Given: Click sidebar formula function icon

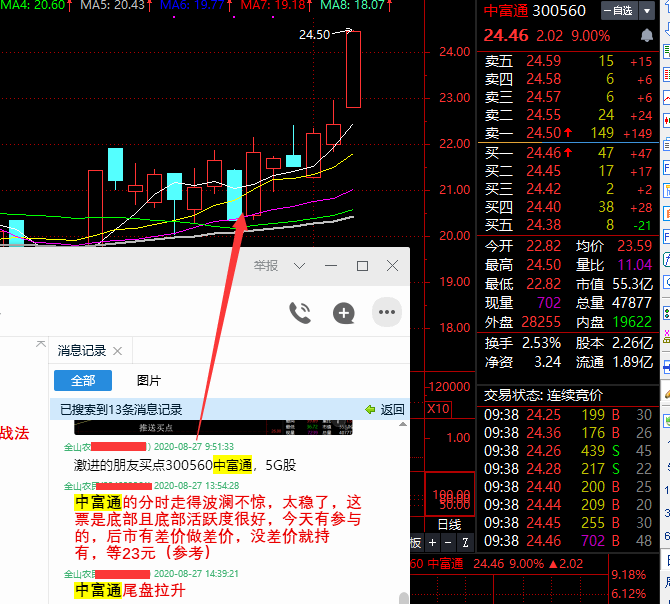Looking at the screenshot, I should click(666, 259).
